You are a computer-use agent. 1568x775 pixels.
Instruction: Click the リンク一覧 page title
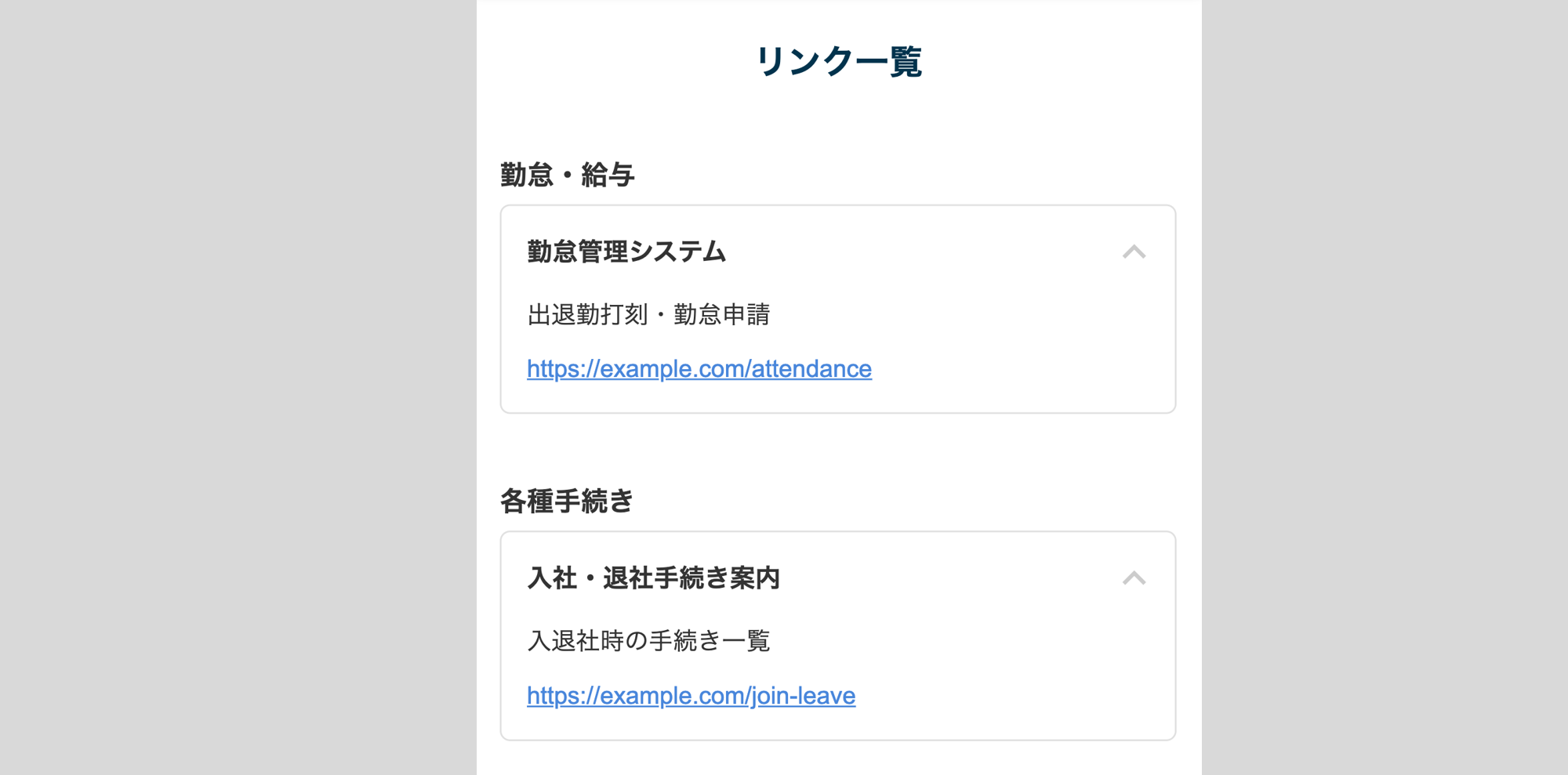(x=838, y=61)
